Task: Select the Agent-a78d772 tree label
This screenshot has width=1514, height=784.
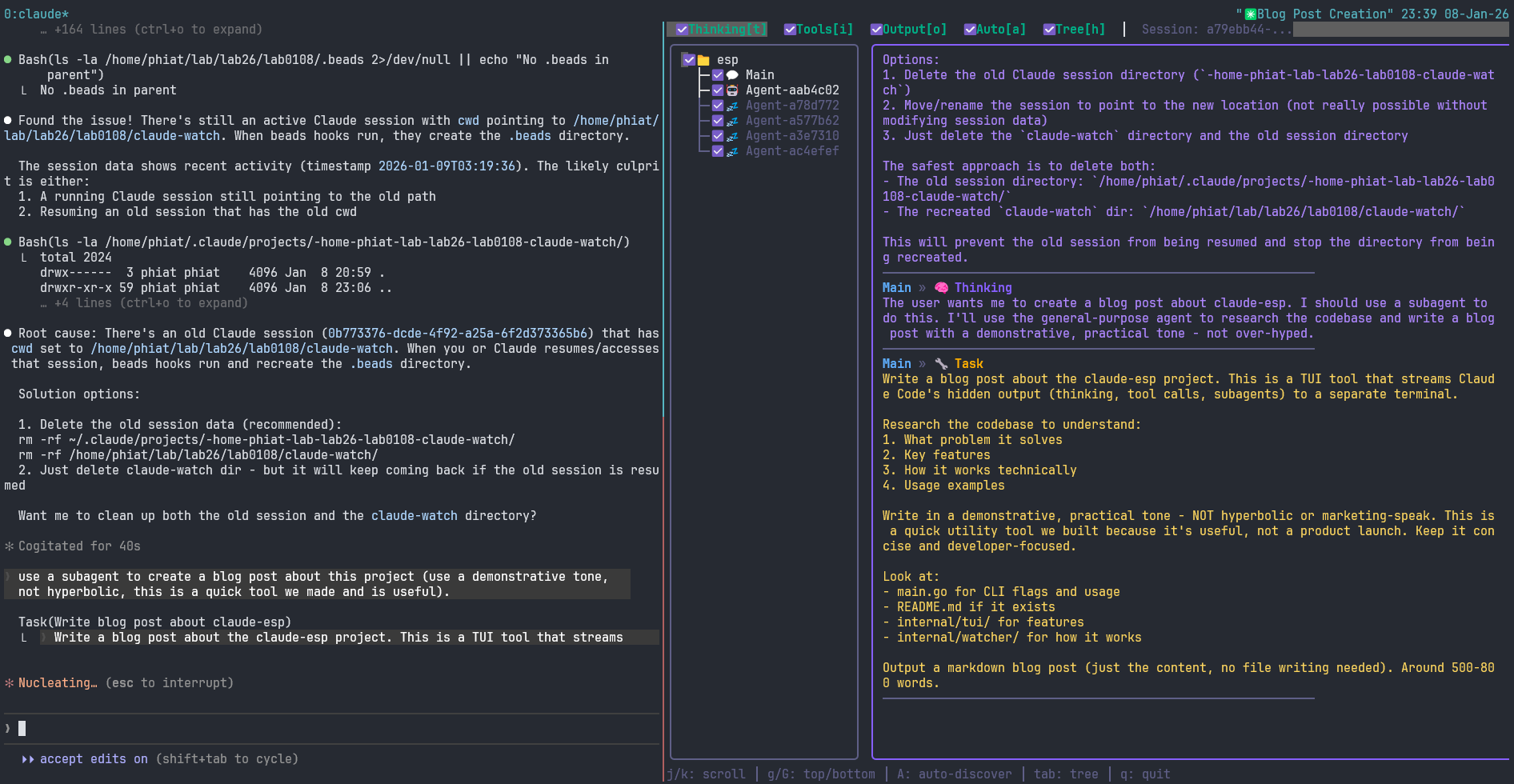Action: pos(792,106)
